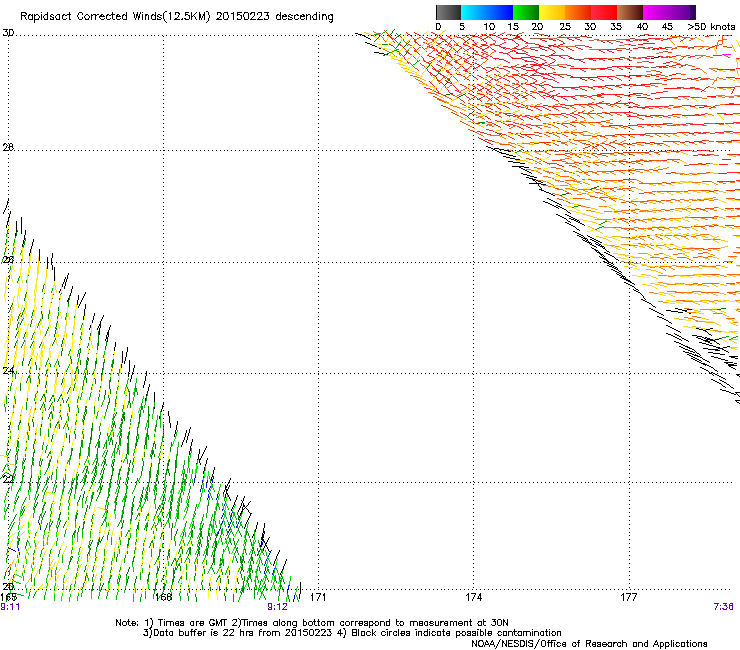The width and height of the screenshot is (740, 650).
Task: Click the green 15-20 knots color segment
Action: [x=526, y=12]
